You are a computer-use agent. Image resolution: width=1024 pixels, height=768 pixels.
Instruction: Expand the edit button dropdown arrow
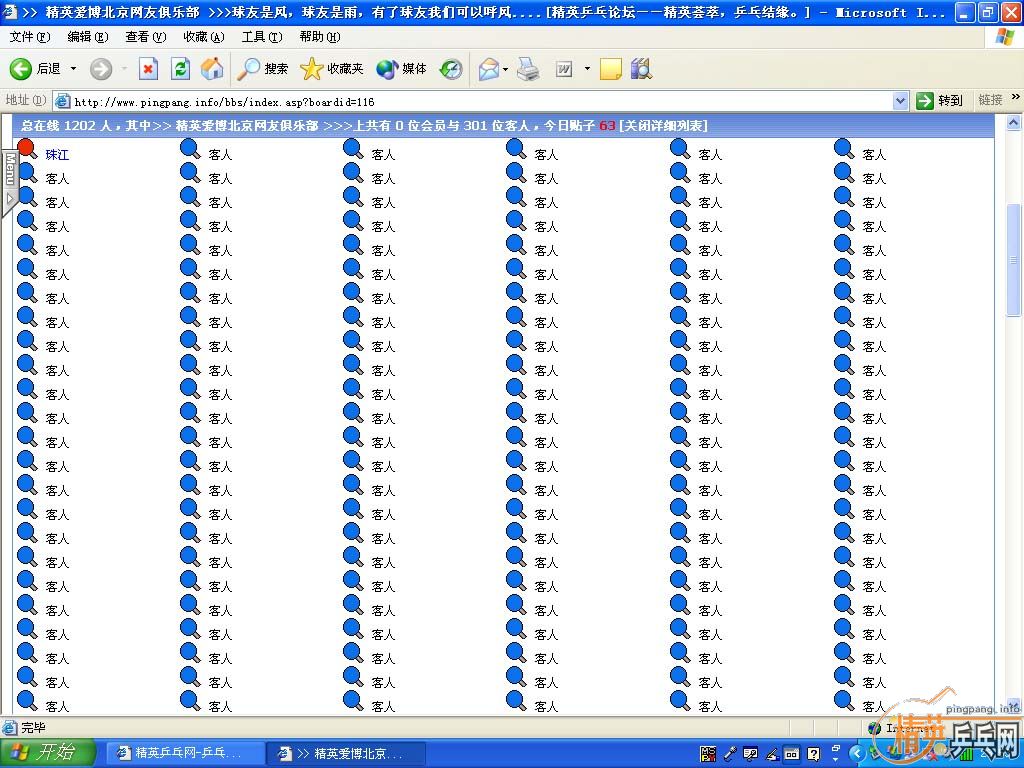pyautogui.click(x=587, y=69)
